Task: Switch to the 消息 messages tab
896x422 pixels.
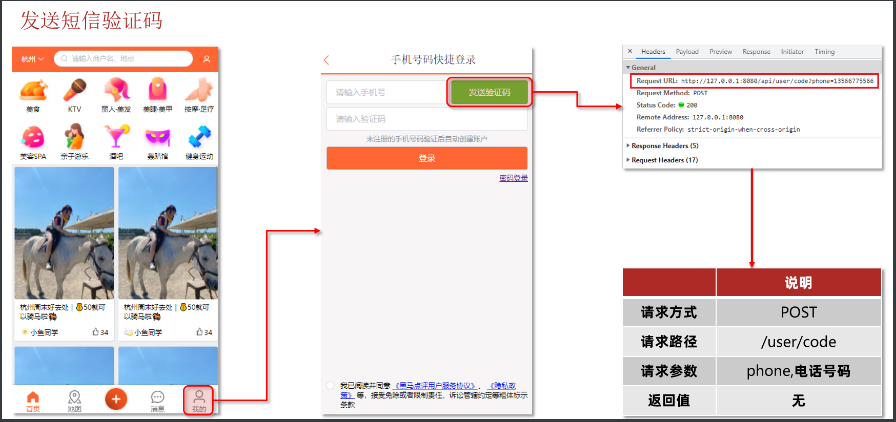Action: pos(158,401)
